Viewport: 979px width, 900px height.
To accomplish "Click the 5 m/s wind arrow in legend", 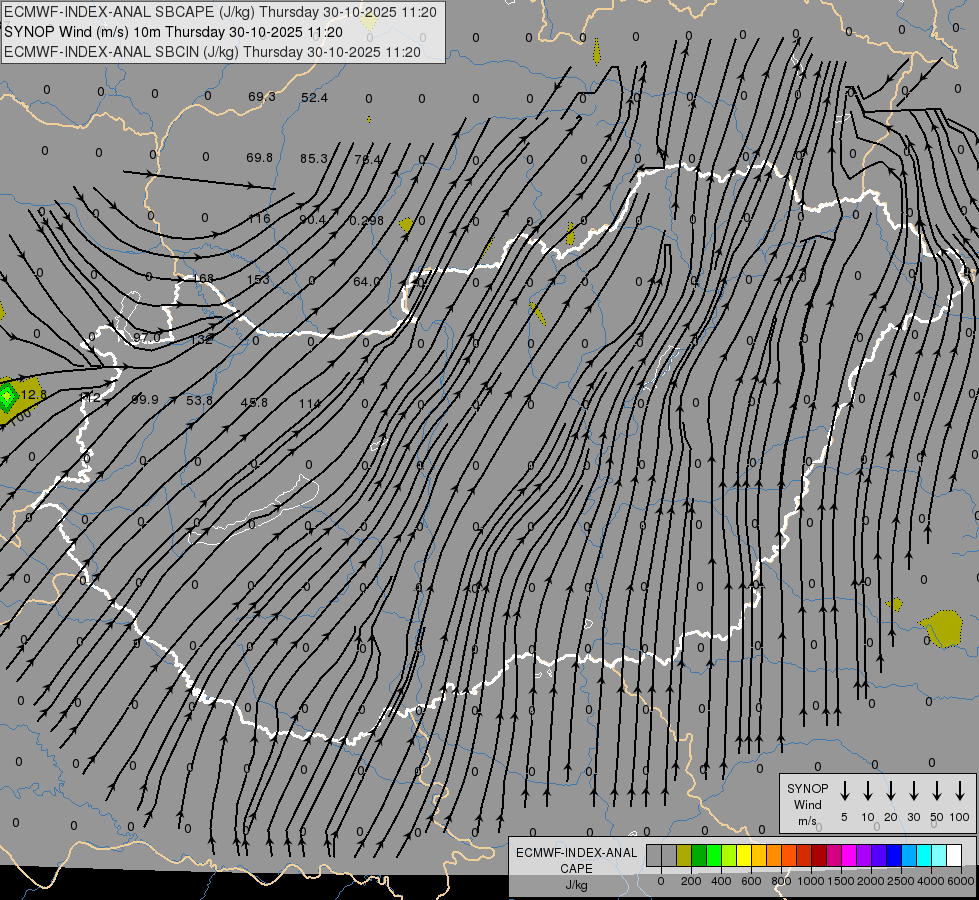I will (x=845, y=791).
